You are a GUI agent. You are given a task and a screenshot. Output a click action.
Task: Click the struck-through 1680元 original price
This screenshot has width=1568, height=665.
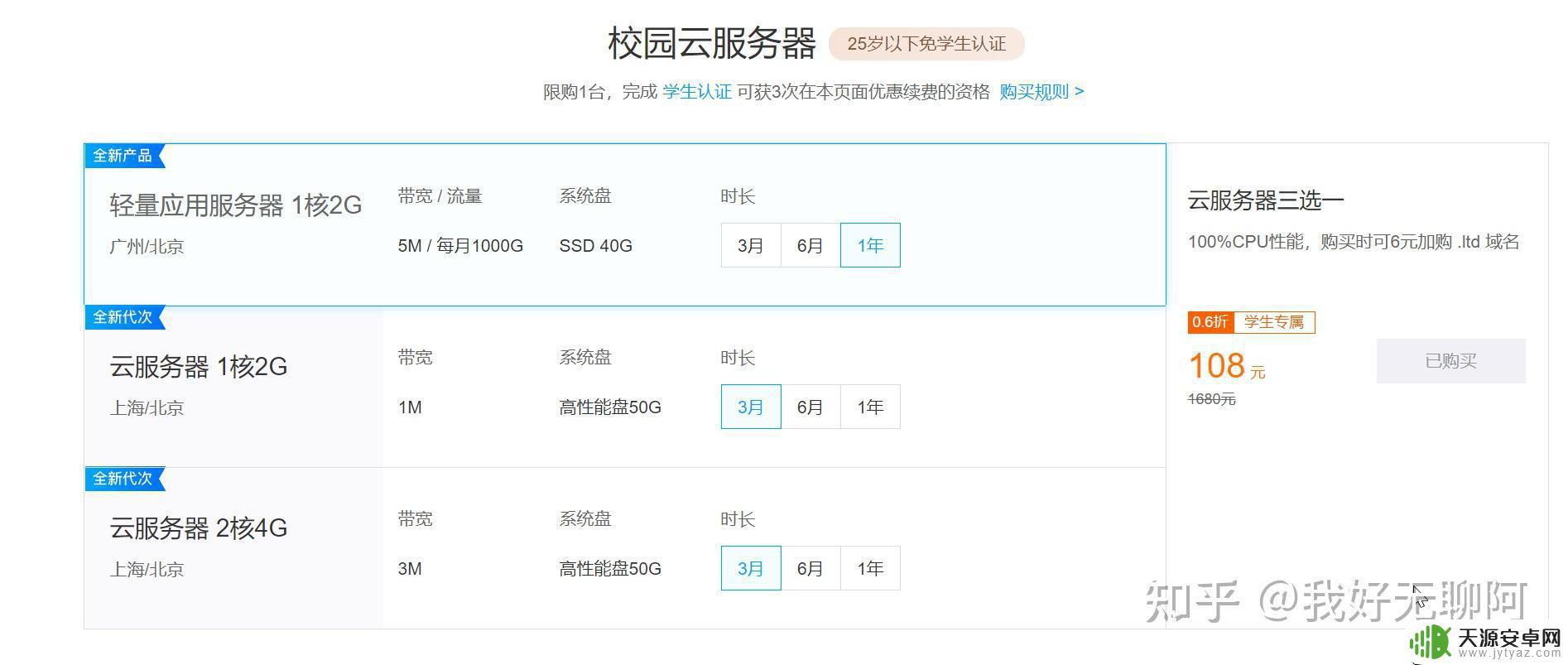[x=1212, y=399]
